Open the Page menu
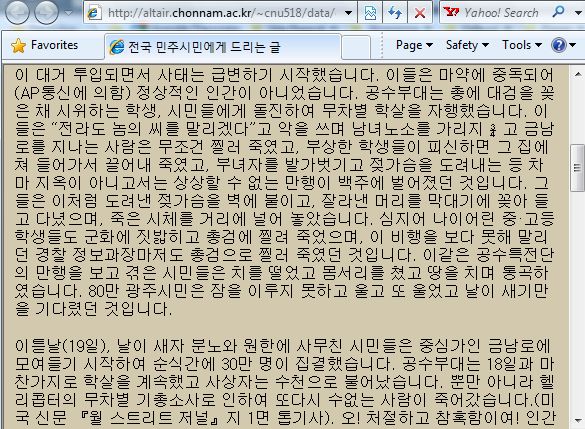 414,45
